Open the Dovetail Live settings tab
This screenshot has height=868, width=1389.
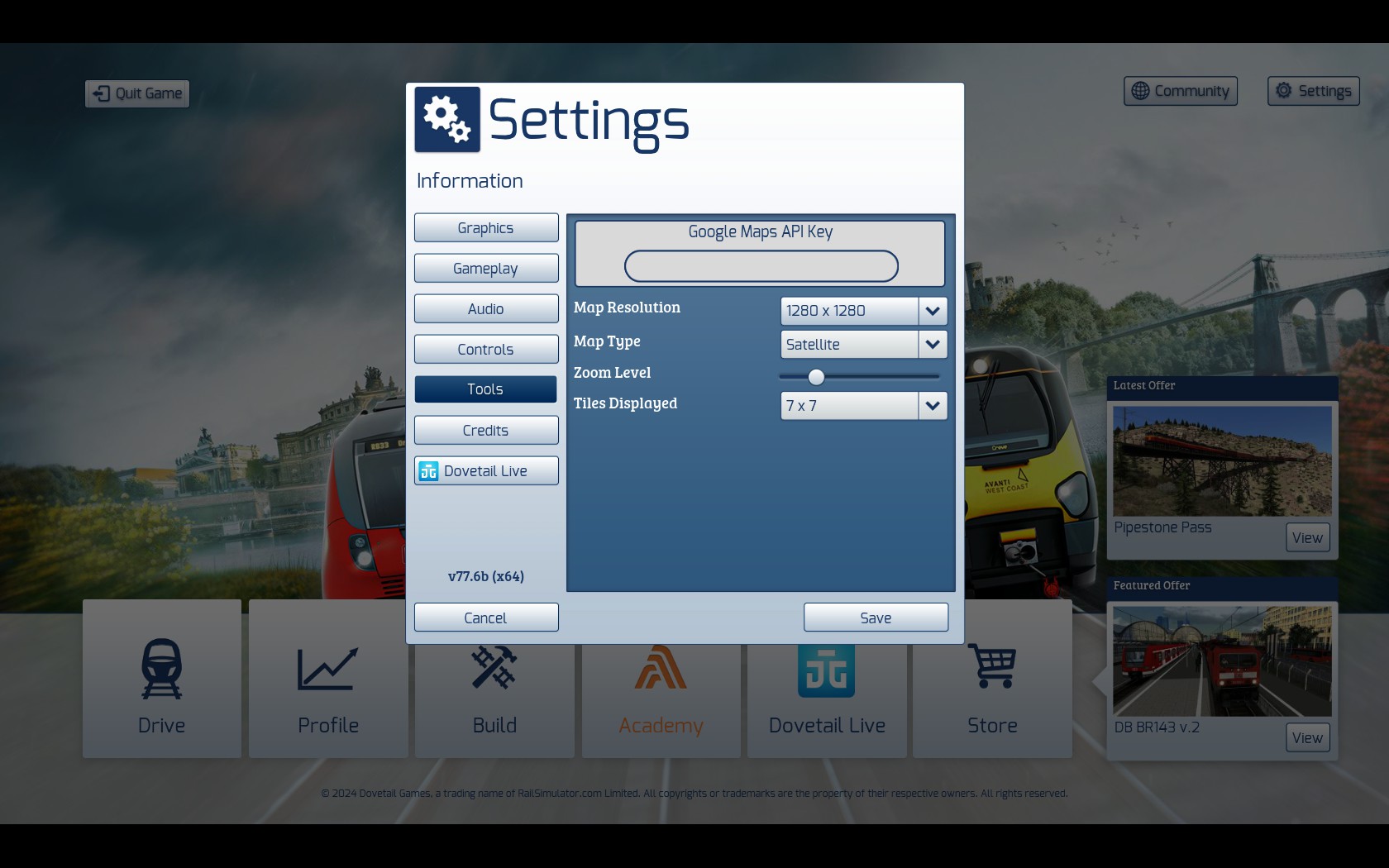point(486,471)
